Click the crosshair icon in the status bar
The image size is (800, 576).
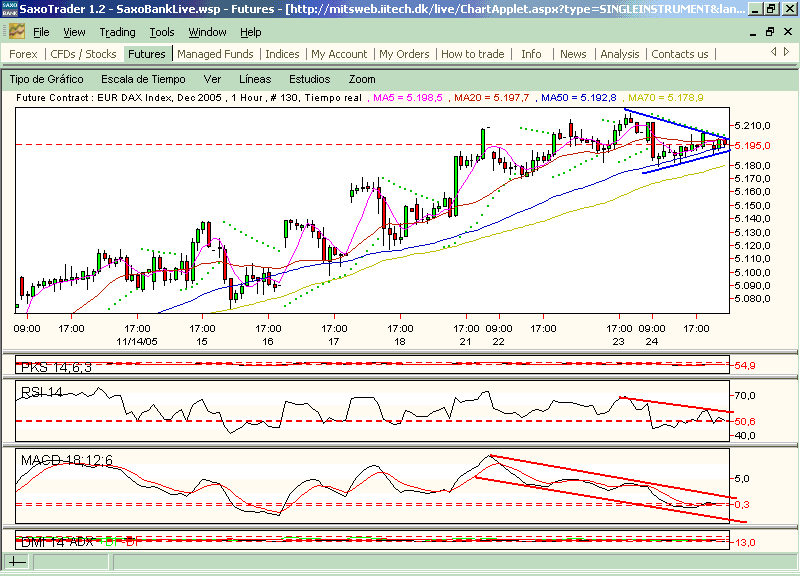pyautogui.click(x=17, y=562)
